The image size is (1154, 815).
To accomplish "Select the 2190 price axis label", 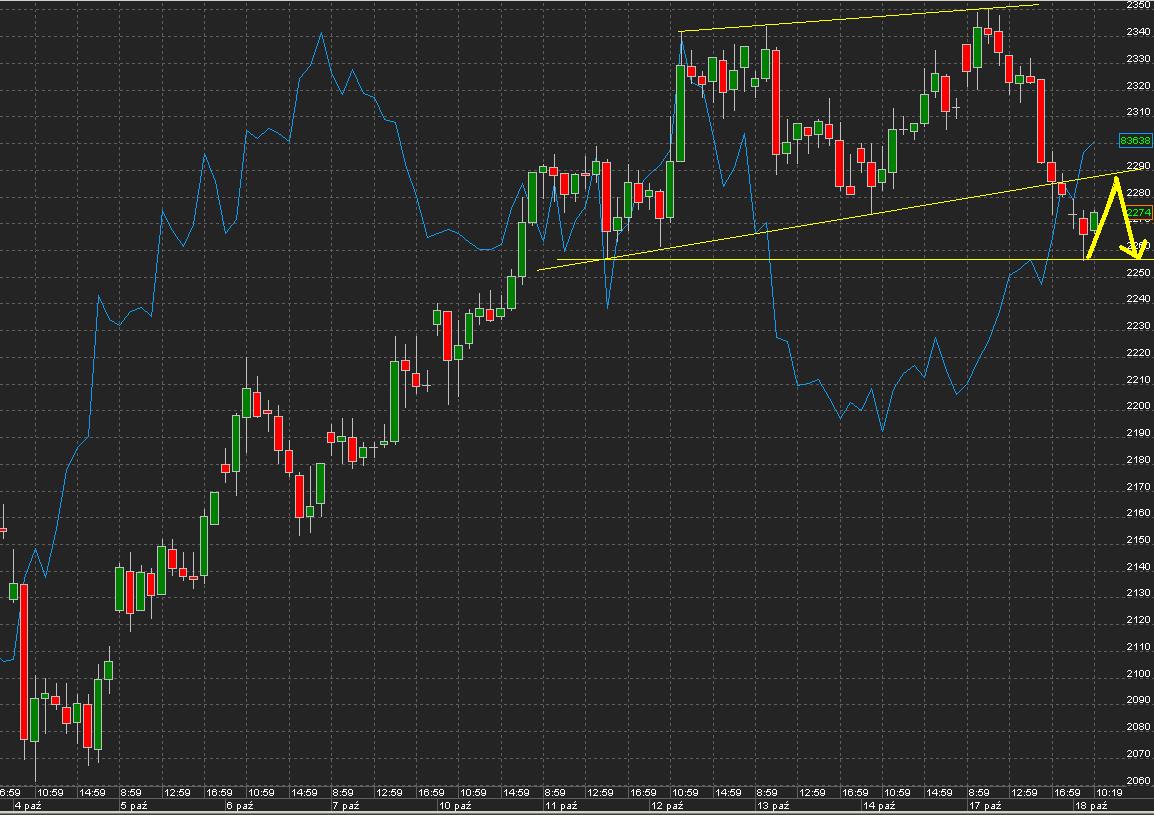I will coord(1138,433).
